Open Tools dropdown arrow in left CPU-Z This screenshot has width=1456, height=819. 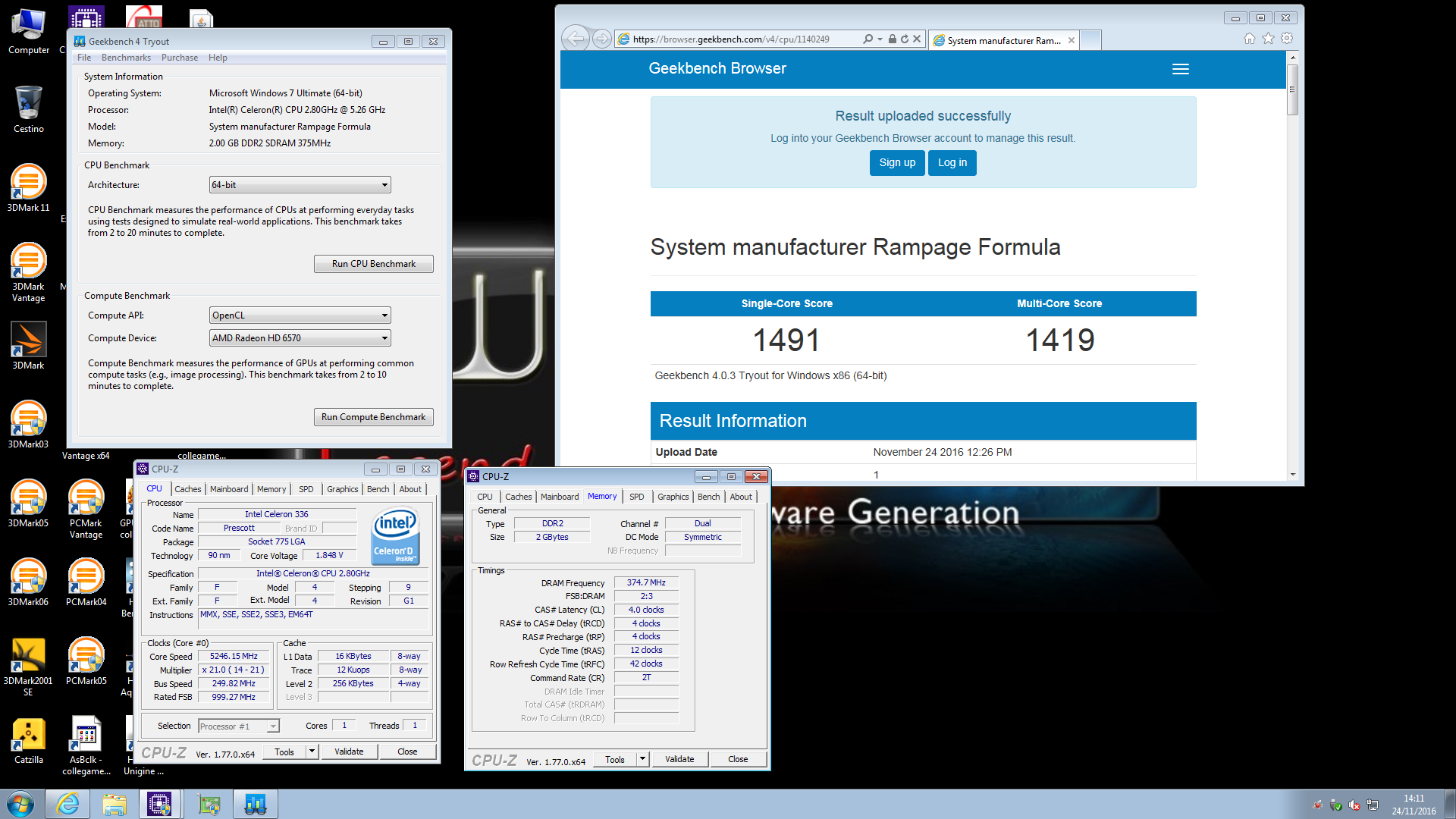pyautogui.click(x=312, y=752)
